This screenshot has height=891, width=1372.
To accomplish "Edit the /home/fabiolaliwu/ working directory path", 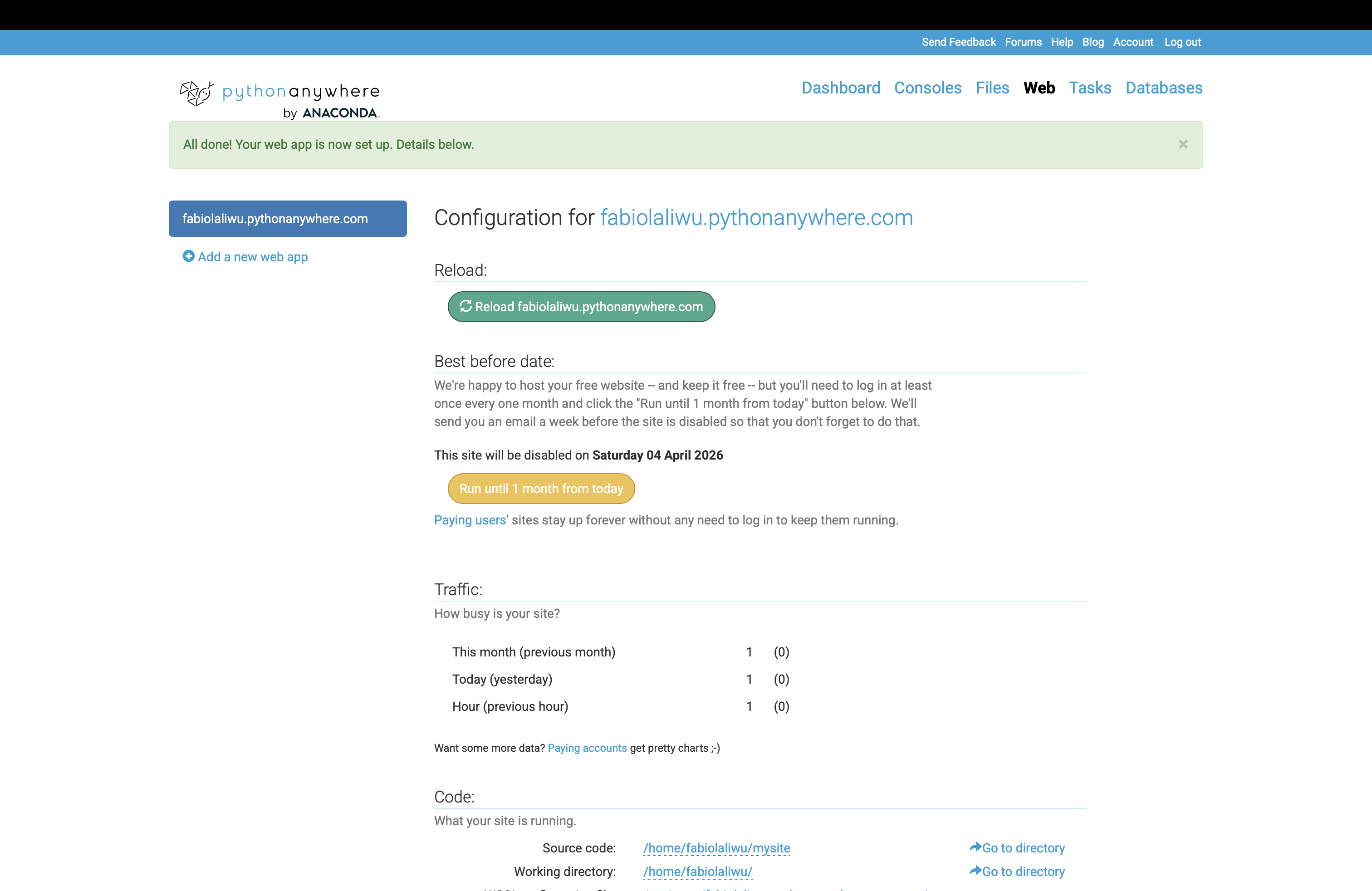I will [697, 871].
